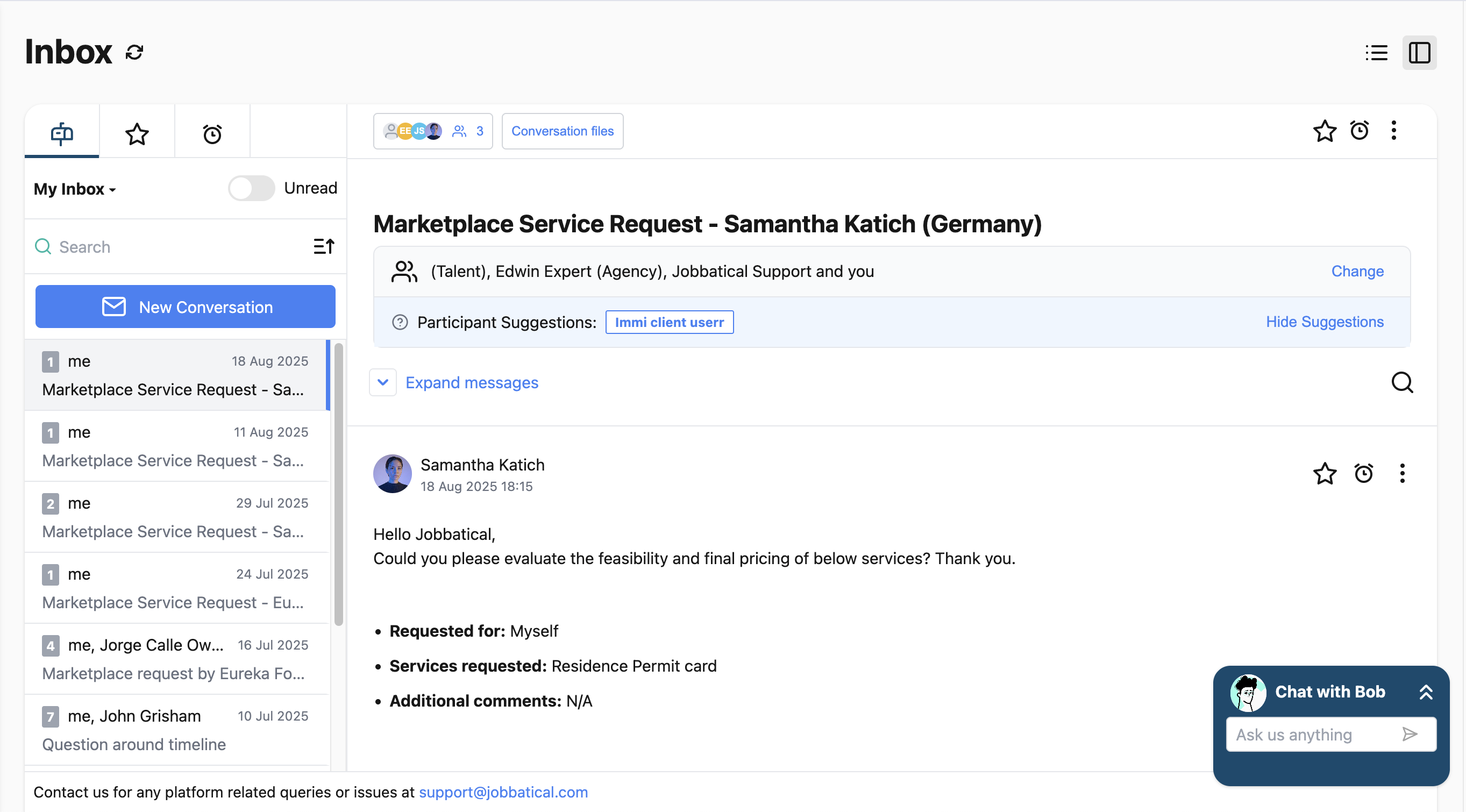Click the sort order icon beside Search
Viewport: 1466px width, 812px height.
tap(324, 246)
